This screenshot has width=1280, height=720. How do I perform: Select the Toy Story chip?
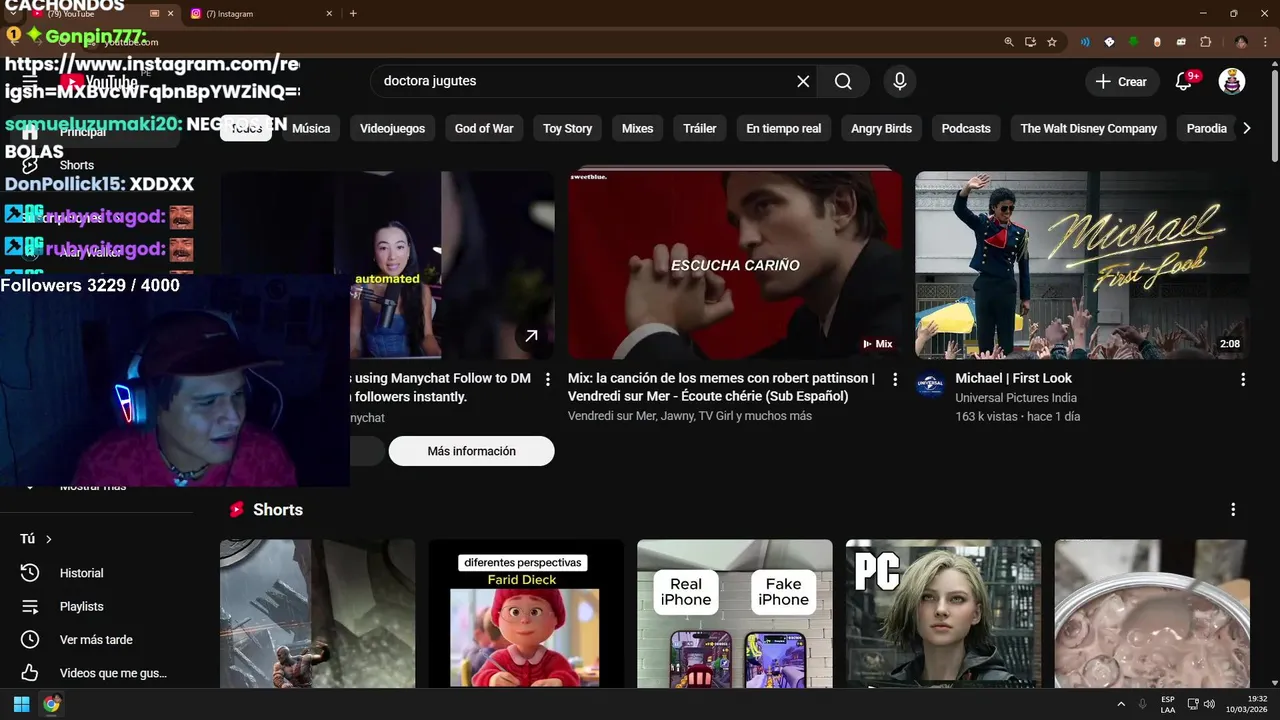[x=567, y=128]
